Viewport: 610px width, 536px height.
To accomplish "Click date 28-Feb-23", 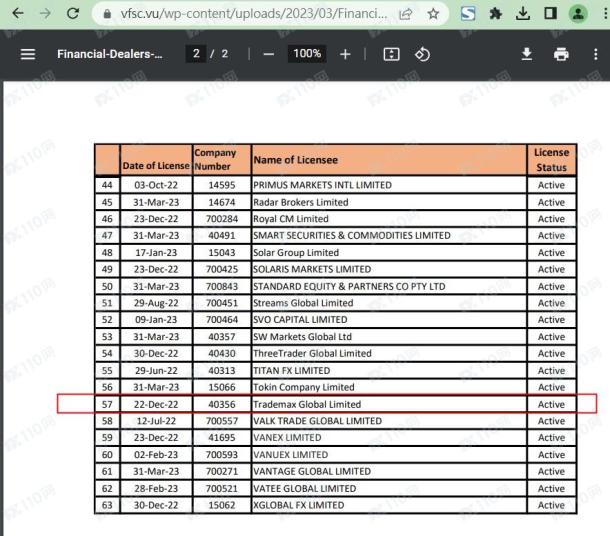I will pyautogui.click(x=156, y=489).
